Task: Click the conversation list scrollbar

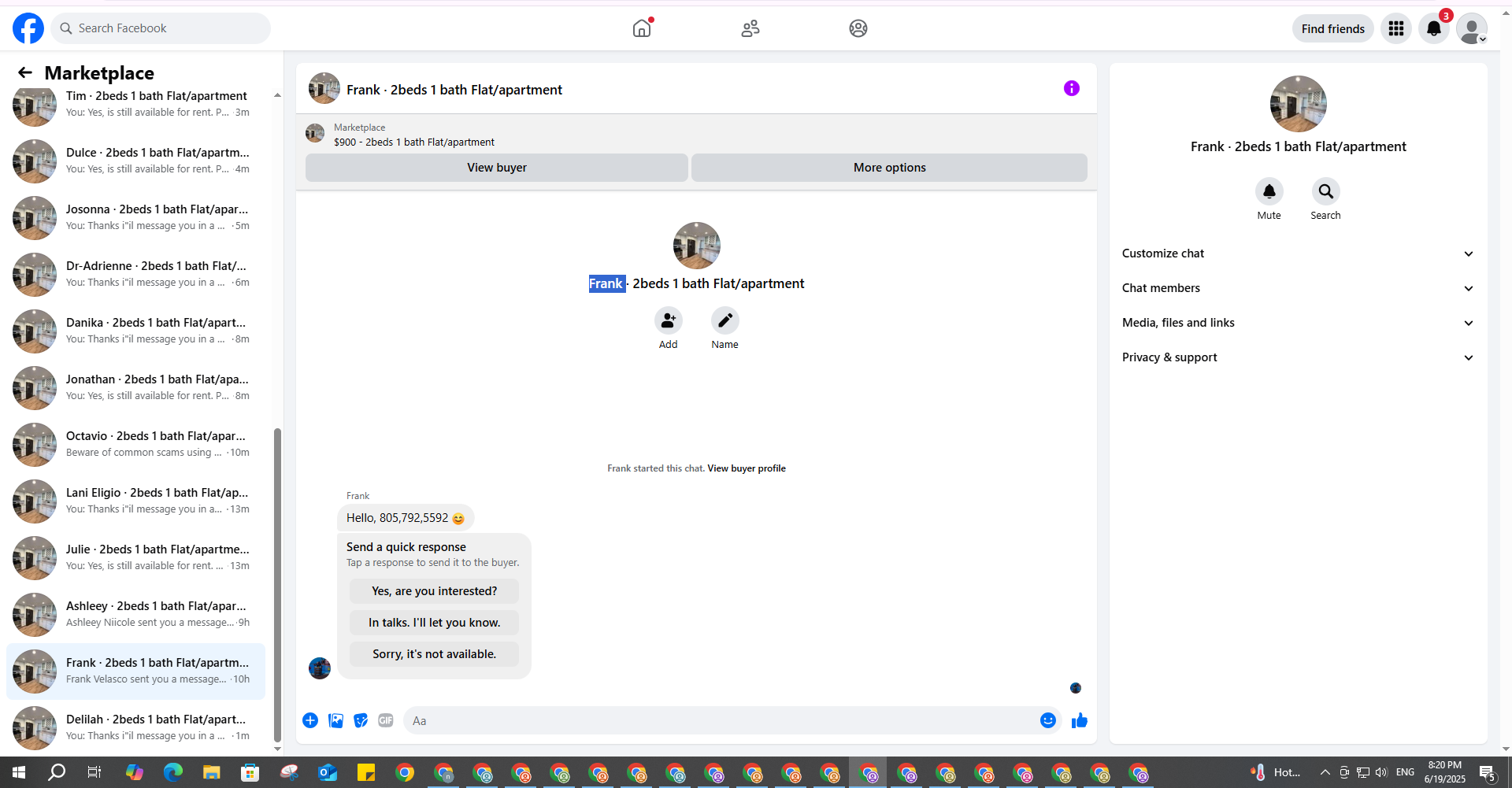Action: (277, 584)
